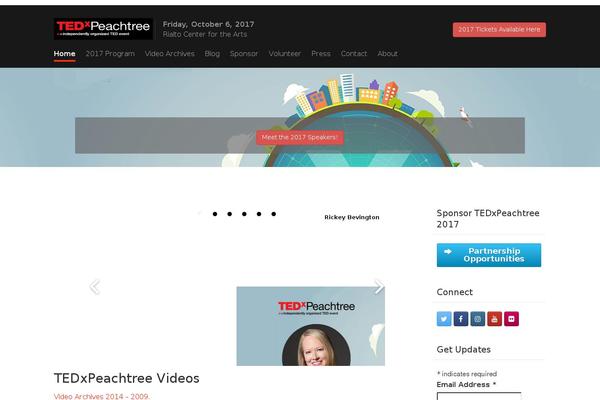
Task: Open Video Archives 2014 - 2009 link
Action: [101, 396]
